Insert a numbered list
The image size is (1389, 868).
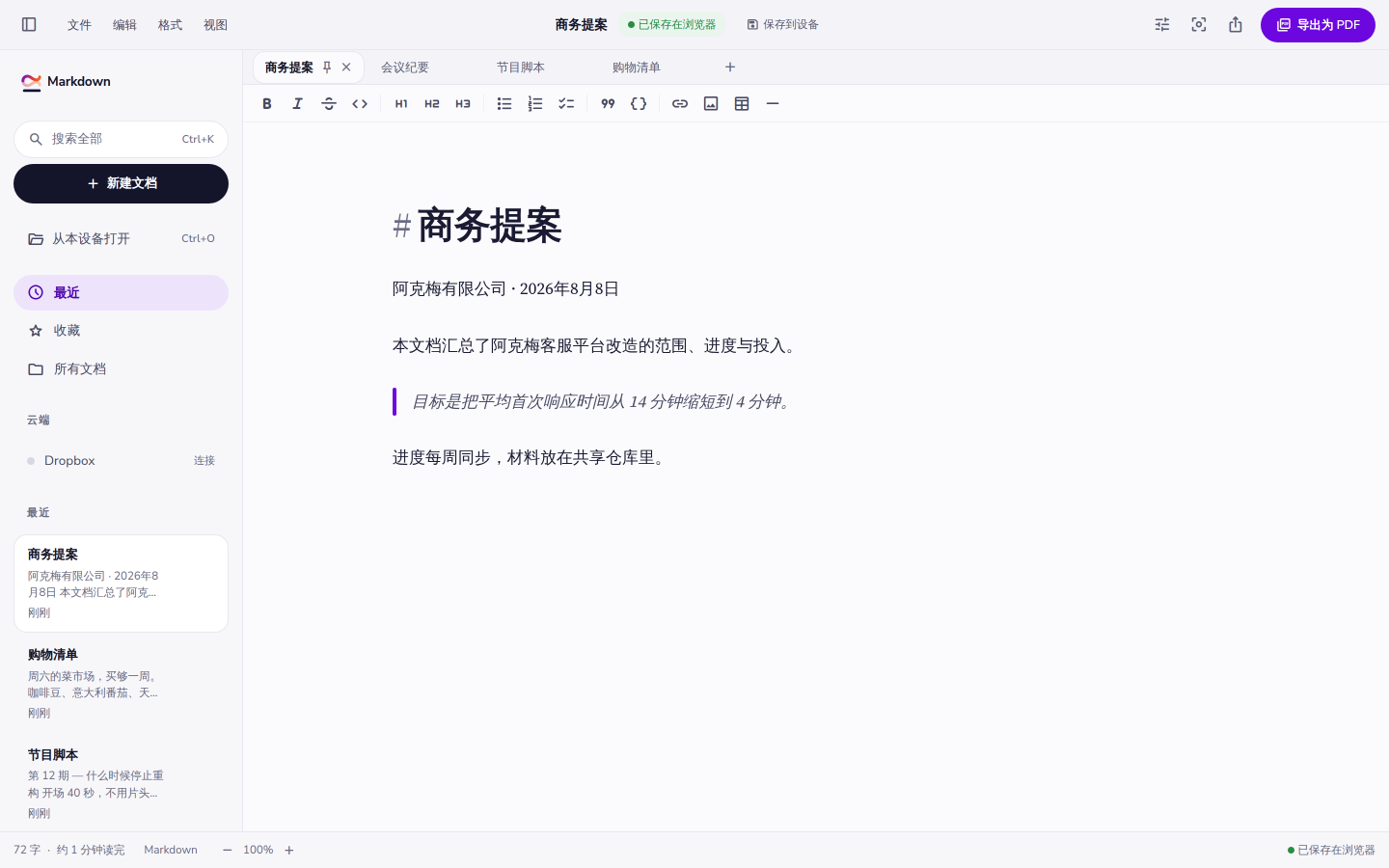pos(535,104)
